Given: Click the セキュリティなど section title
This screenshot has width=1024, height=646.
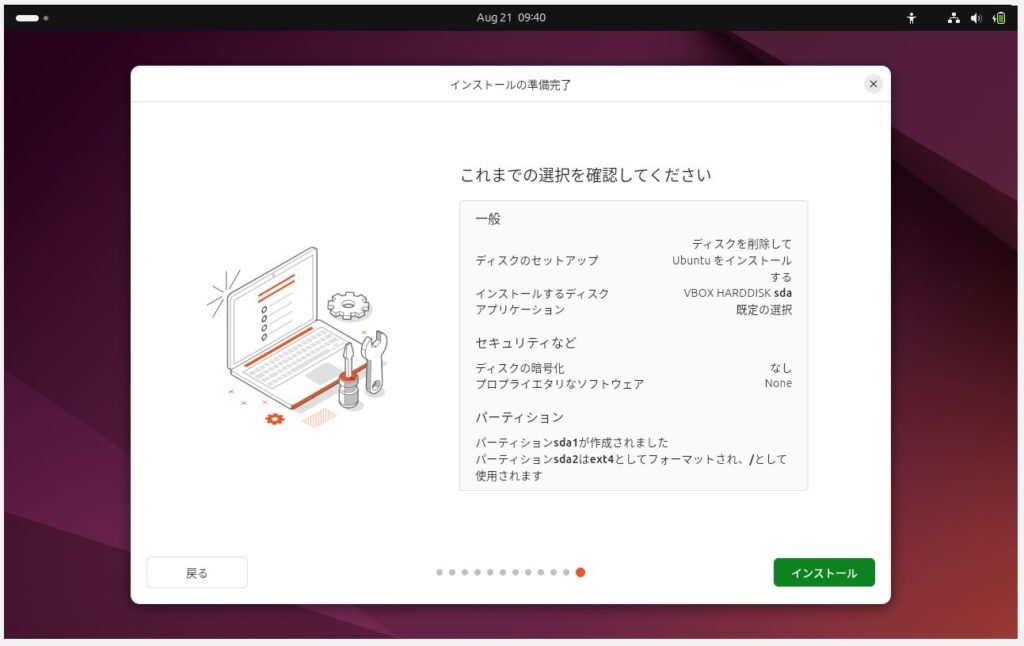Looking at the screenshot, I should (526, 342).
